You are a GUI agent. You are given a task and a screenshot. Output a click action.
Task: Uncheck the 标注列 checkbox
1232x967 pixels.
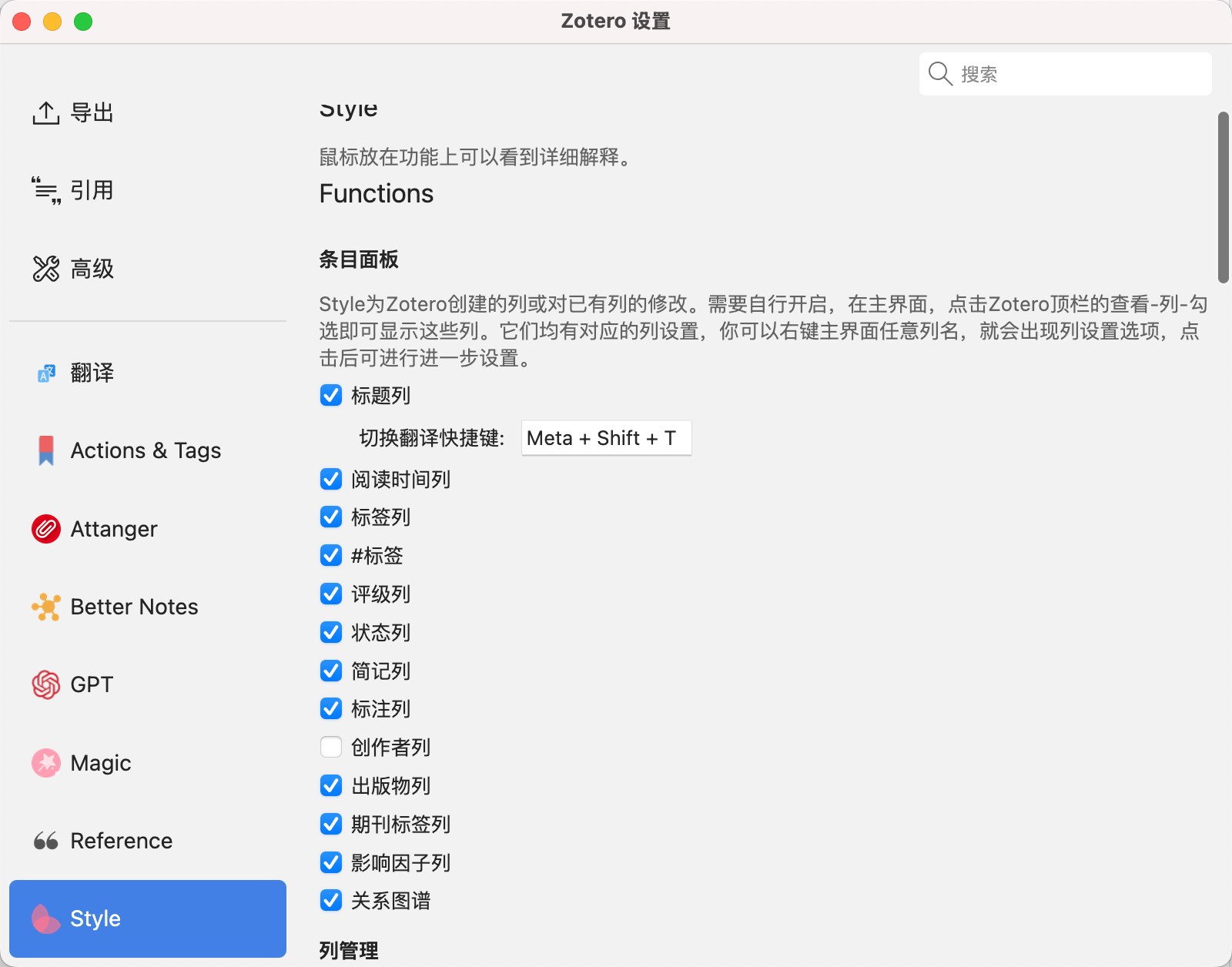coord(331,709)
